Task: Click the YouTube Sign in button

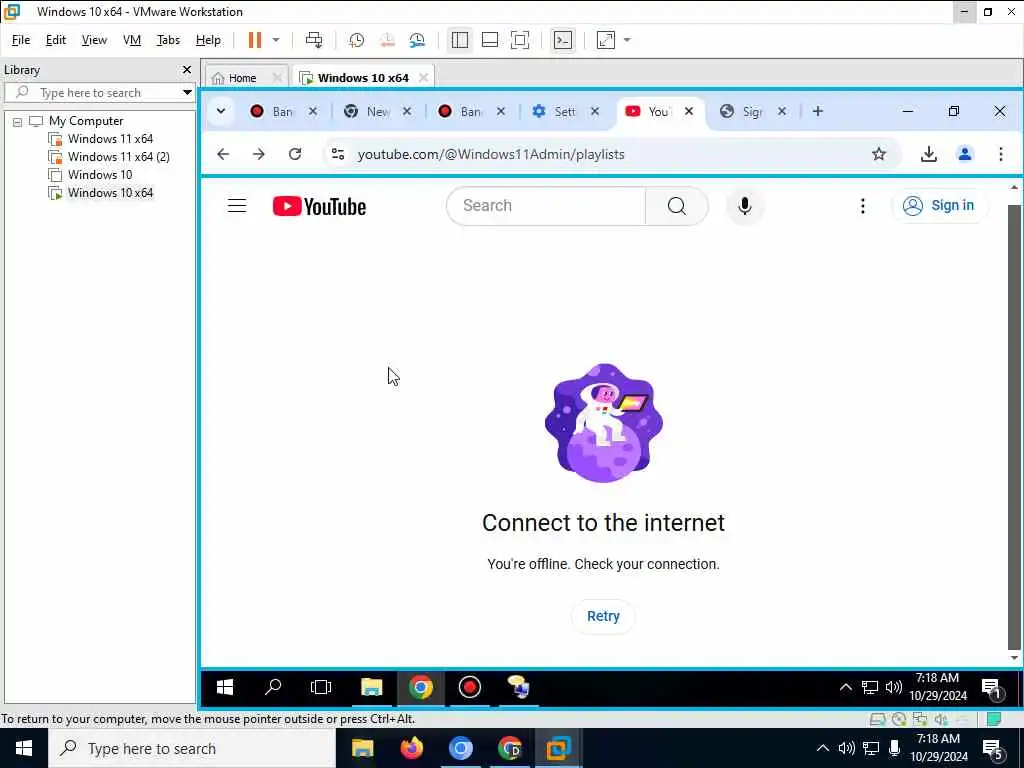Action: point(939,206)
